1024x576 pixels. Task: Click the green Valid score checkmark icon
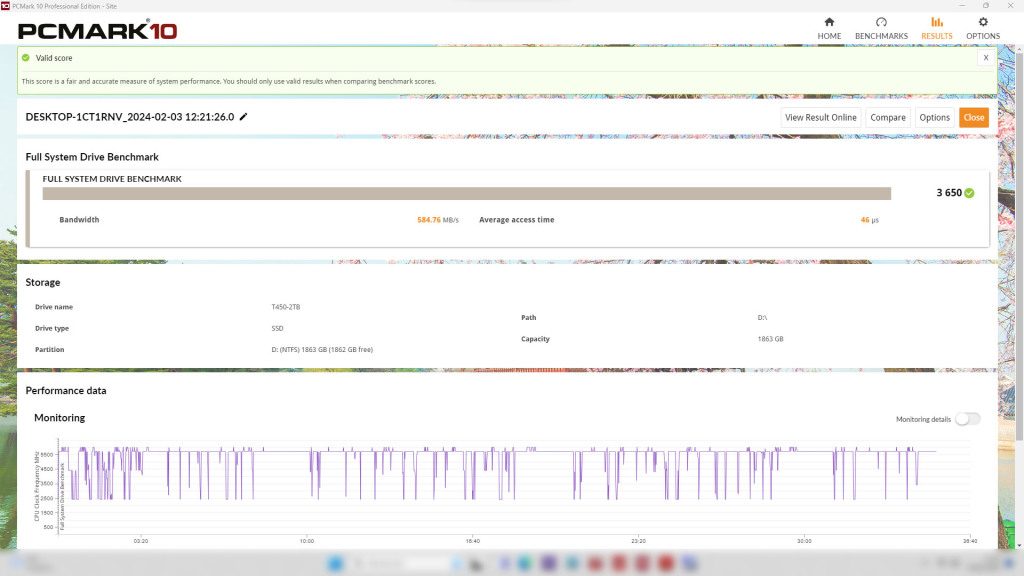point(25,57)
